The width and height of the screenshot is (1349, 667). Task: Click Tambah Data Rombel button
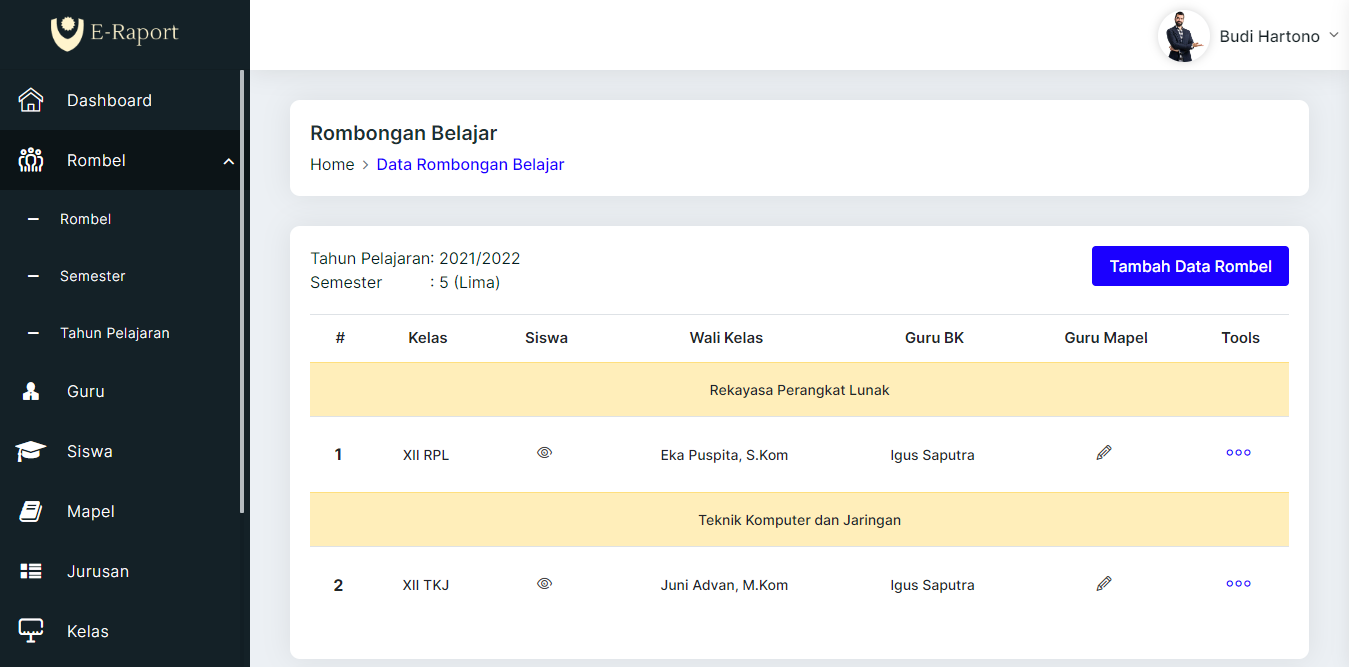pyautogui.click(x=1190, y=266)
